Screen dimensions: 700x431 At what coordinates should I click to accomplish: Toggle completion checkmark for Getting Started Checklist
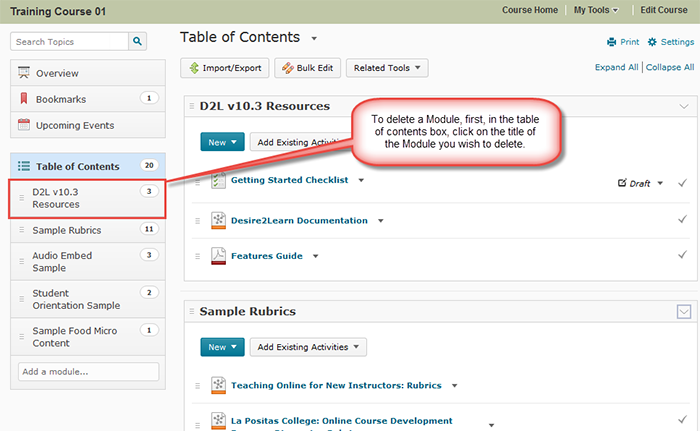(682, 183)
